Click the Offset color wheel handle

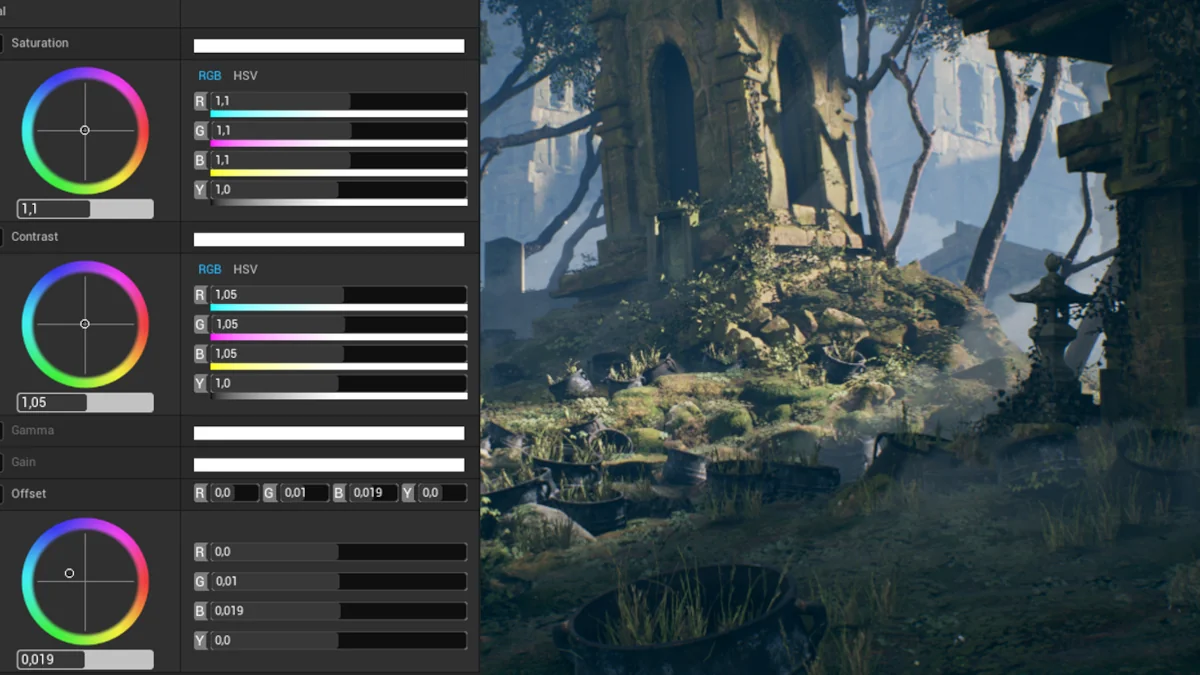[x=69, y=573]
